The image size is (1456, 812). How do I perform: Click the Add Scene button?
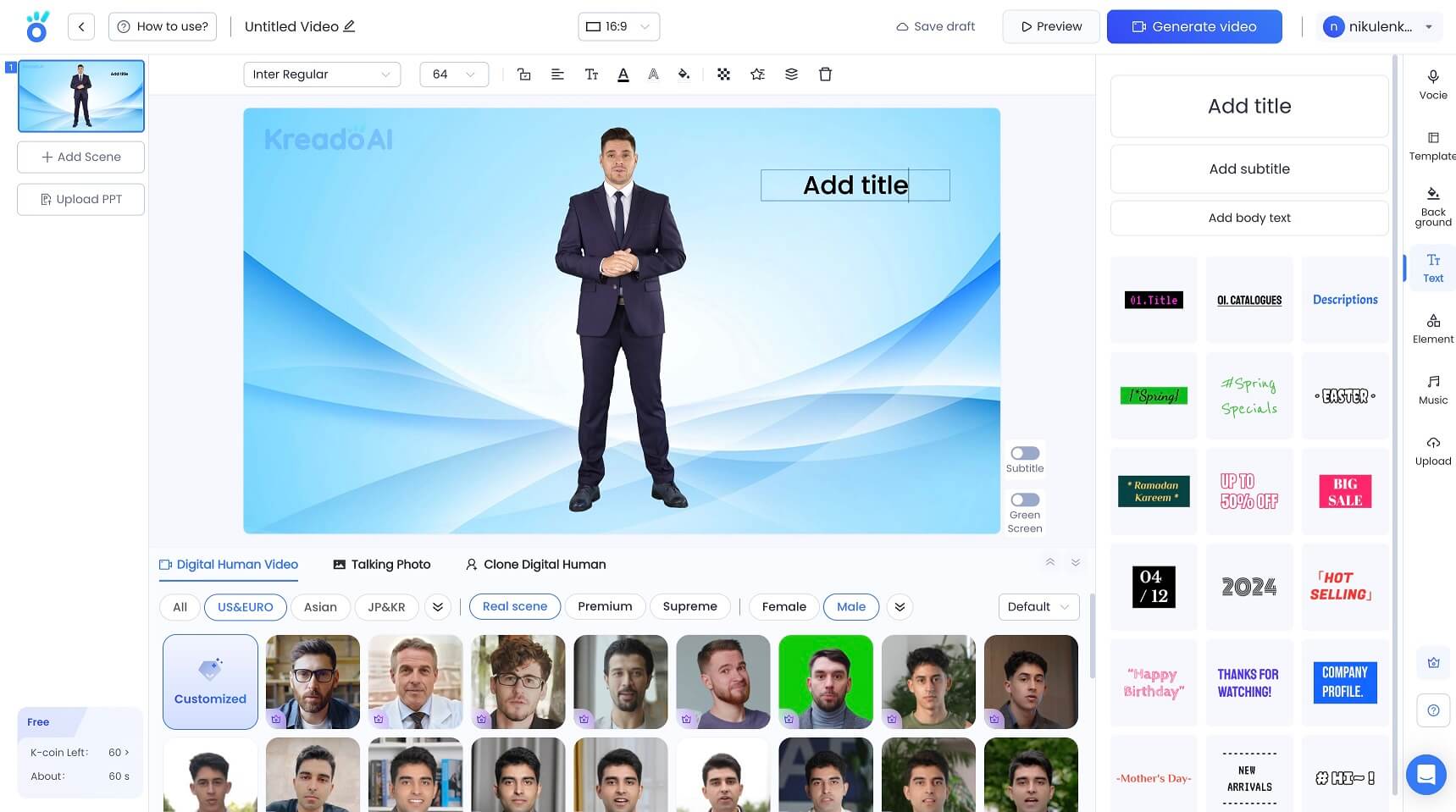pos(81,157)
